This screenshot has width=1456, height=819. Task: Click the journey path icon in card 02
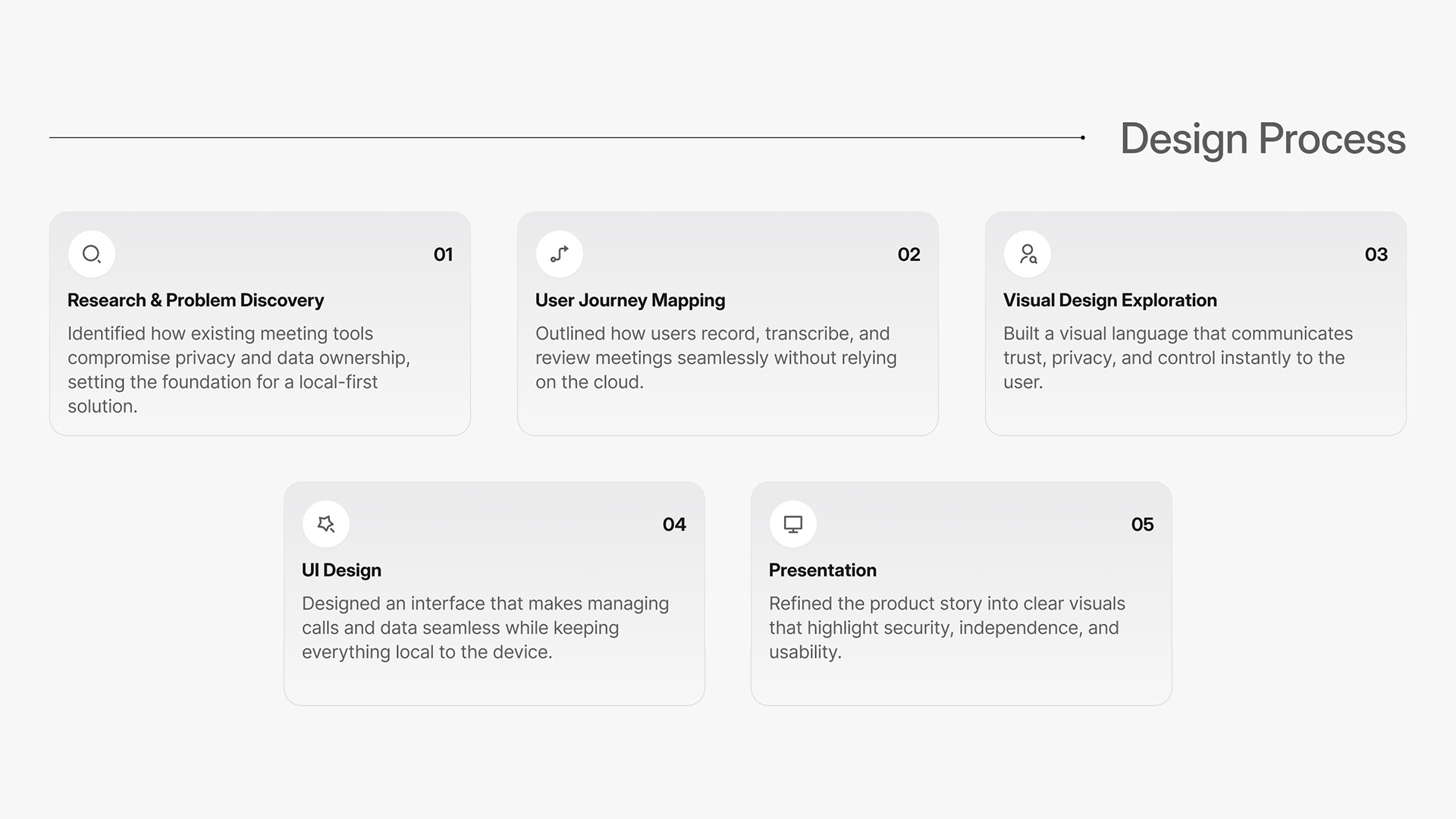click(560, 254)
